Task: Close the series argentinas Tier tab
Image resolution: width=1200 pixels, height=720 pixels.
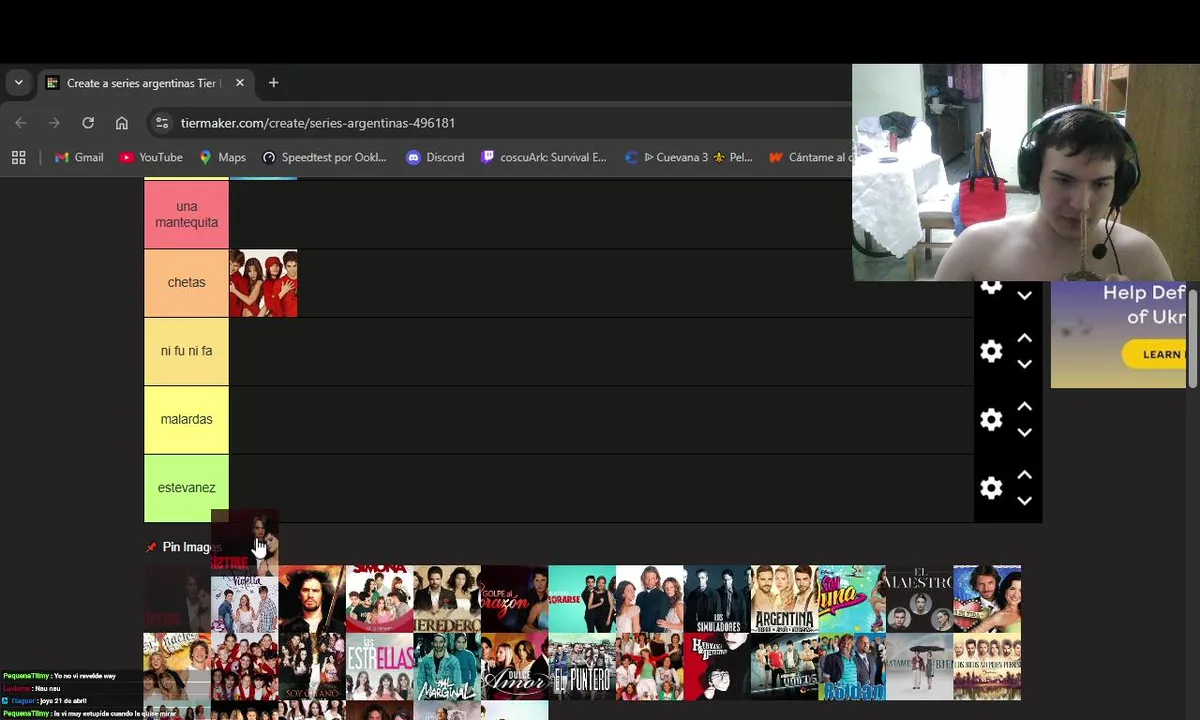Action: click(x=240, y=83)
